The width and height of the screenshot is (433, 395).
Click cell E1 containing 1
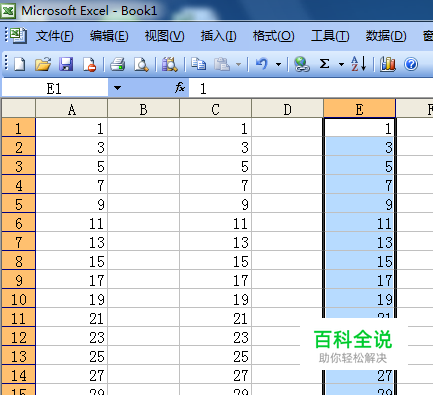click(359, 128)
